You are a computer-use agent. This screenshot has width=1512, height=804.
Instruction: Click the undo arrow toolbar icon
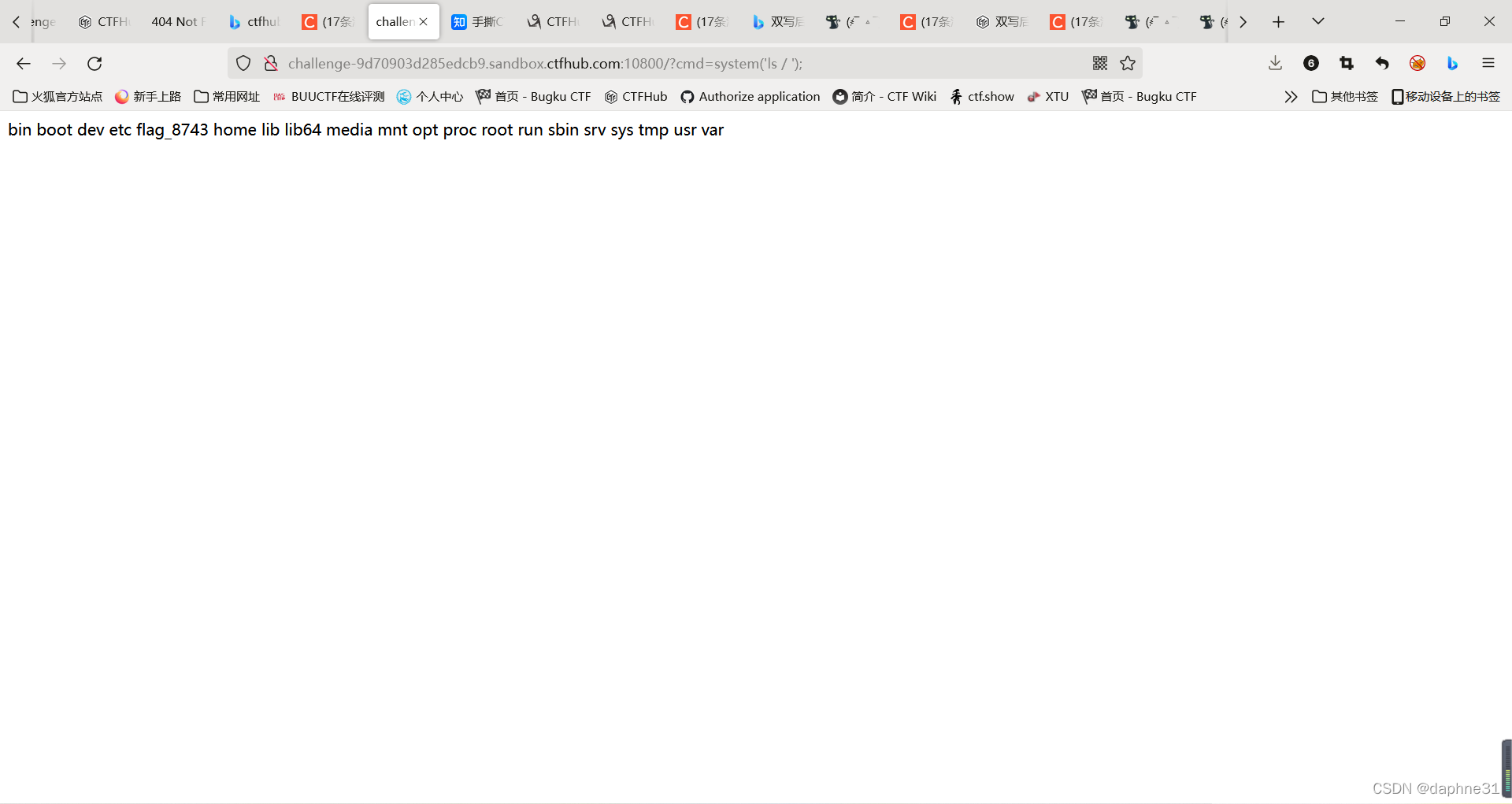click(x=1382, y=64)
